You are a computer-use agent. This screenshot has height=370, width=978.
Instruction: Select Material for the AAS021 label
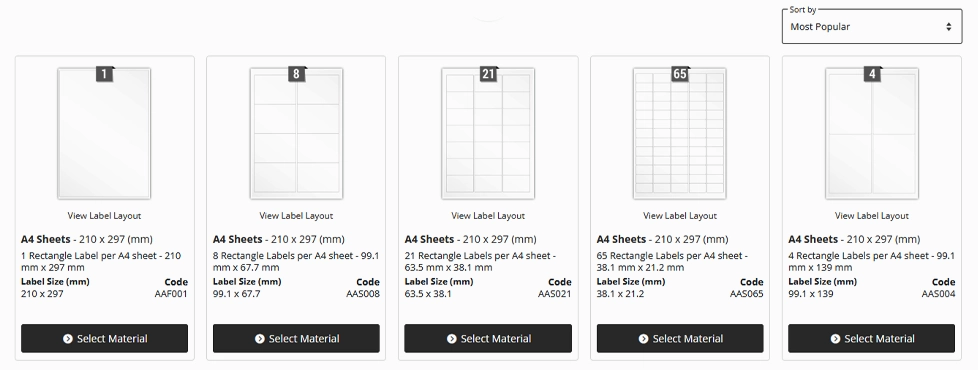click(488, 338)
